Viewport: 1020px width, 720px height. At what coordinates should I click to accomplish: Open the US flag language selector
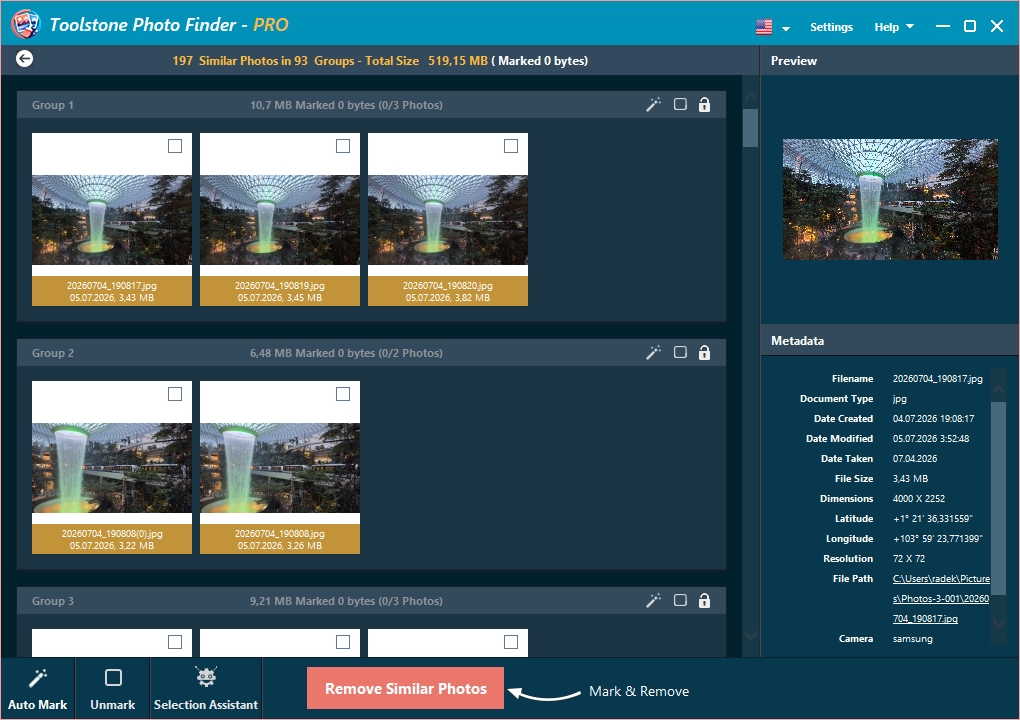(x=764, y=27)
